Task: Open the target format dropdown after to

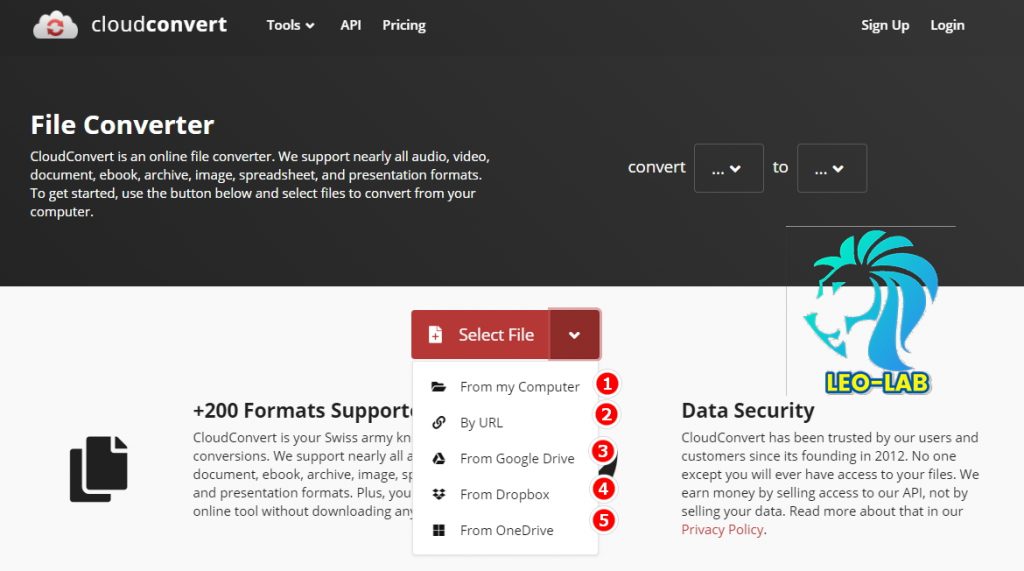Action: 831,168
